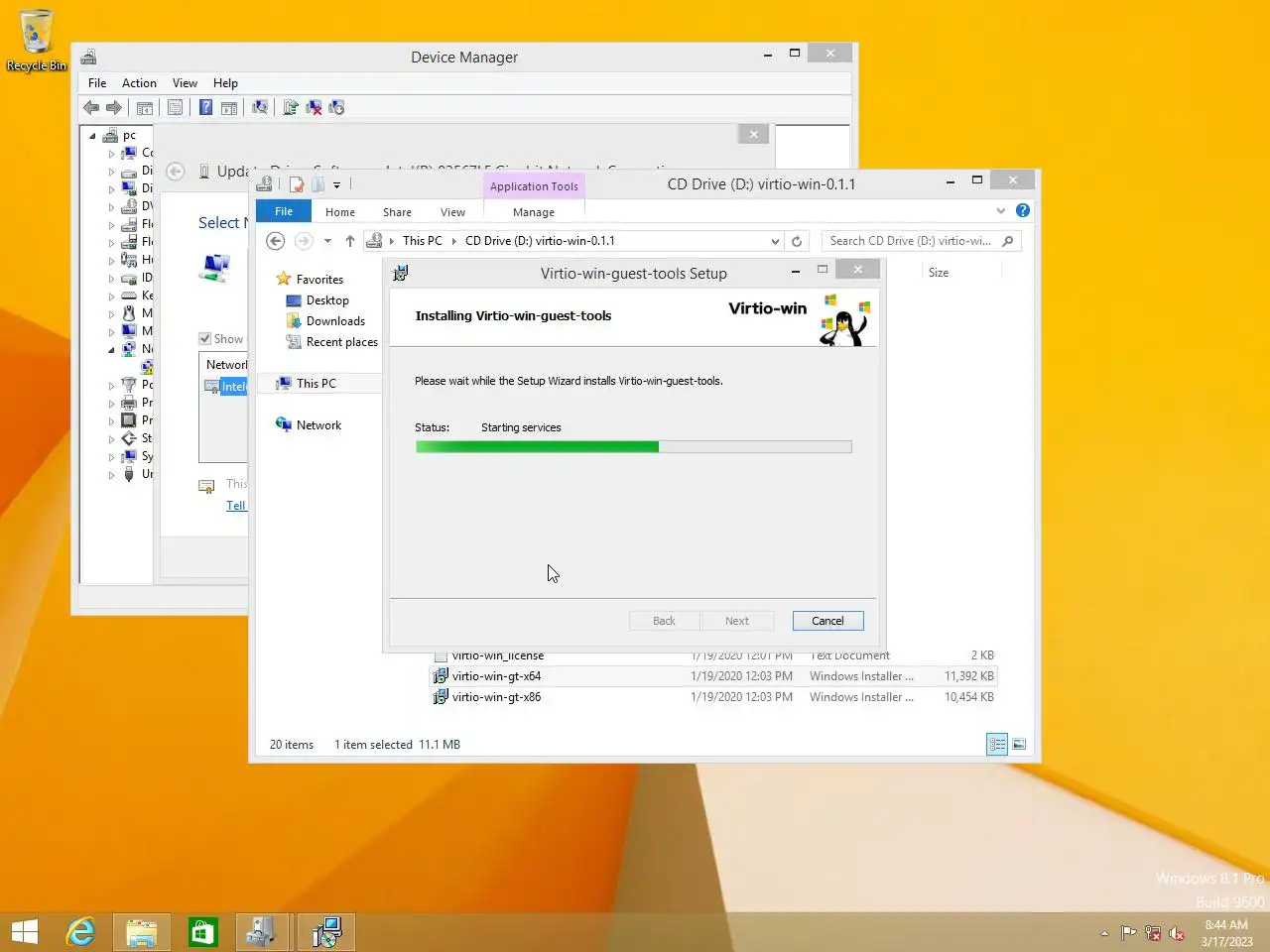Cancel the Virtio-win-guest-tools installation

click(827, 621)
